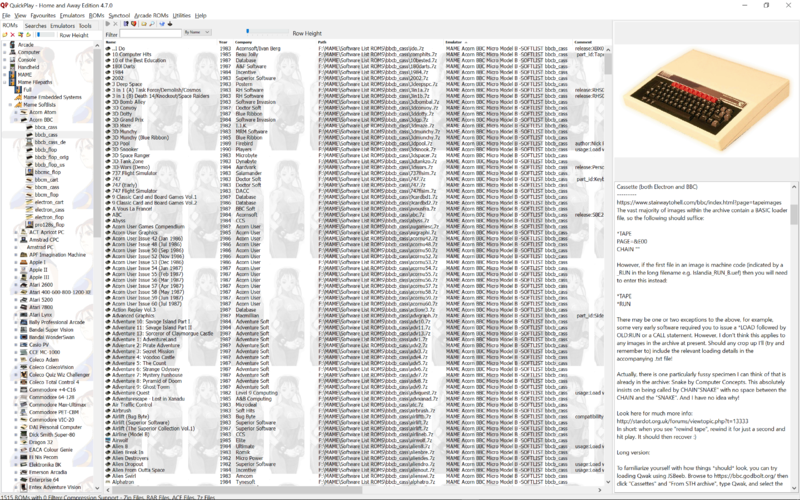Open the Favourites menu
The image size is (800, 500).
tap(43, 15)
